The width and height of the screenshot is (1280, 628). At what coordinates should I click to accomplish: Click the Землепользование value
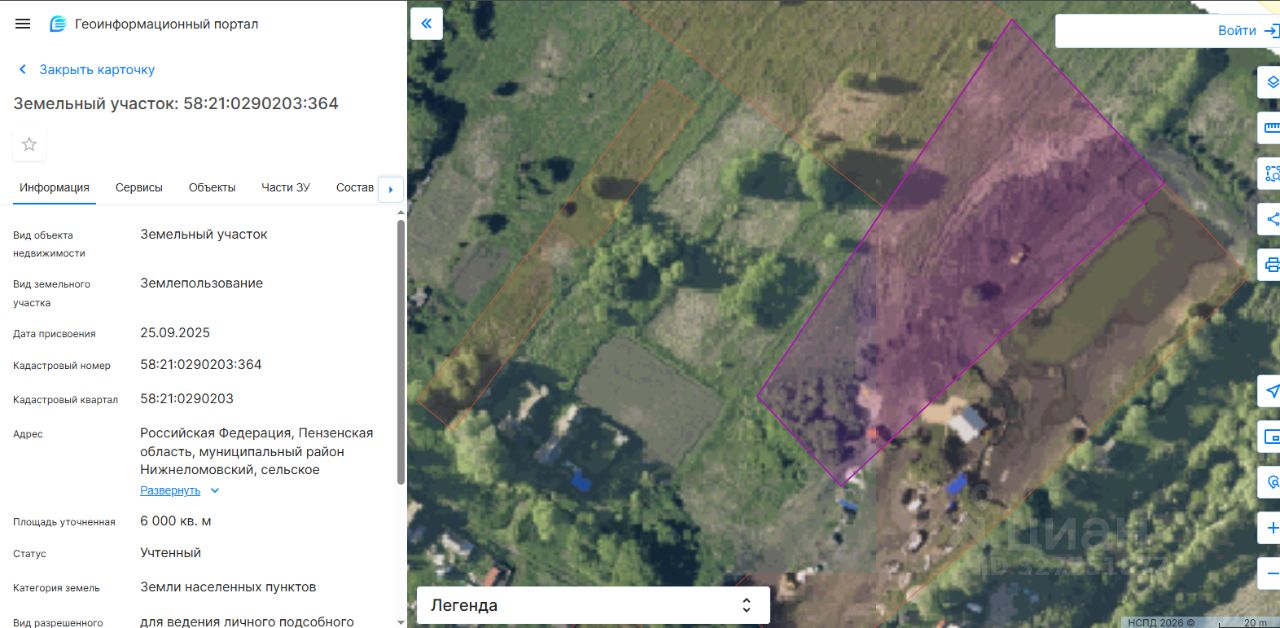[x=202, y=284]
